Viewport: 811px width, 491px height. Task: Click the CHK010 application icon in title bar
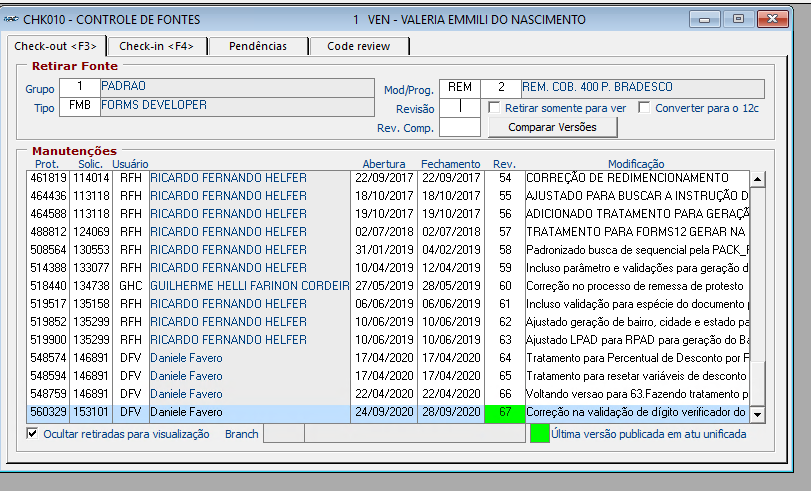coord(11,20)
